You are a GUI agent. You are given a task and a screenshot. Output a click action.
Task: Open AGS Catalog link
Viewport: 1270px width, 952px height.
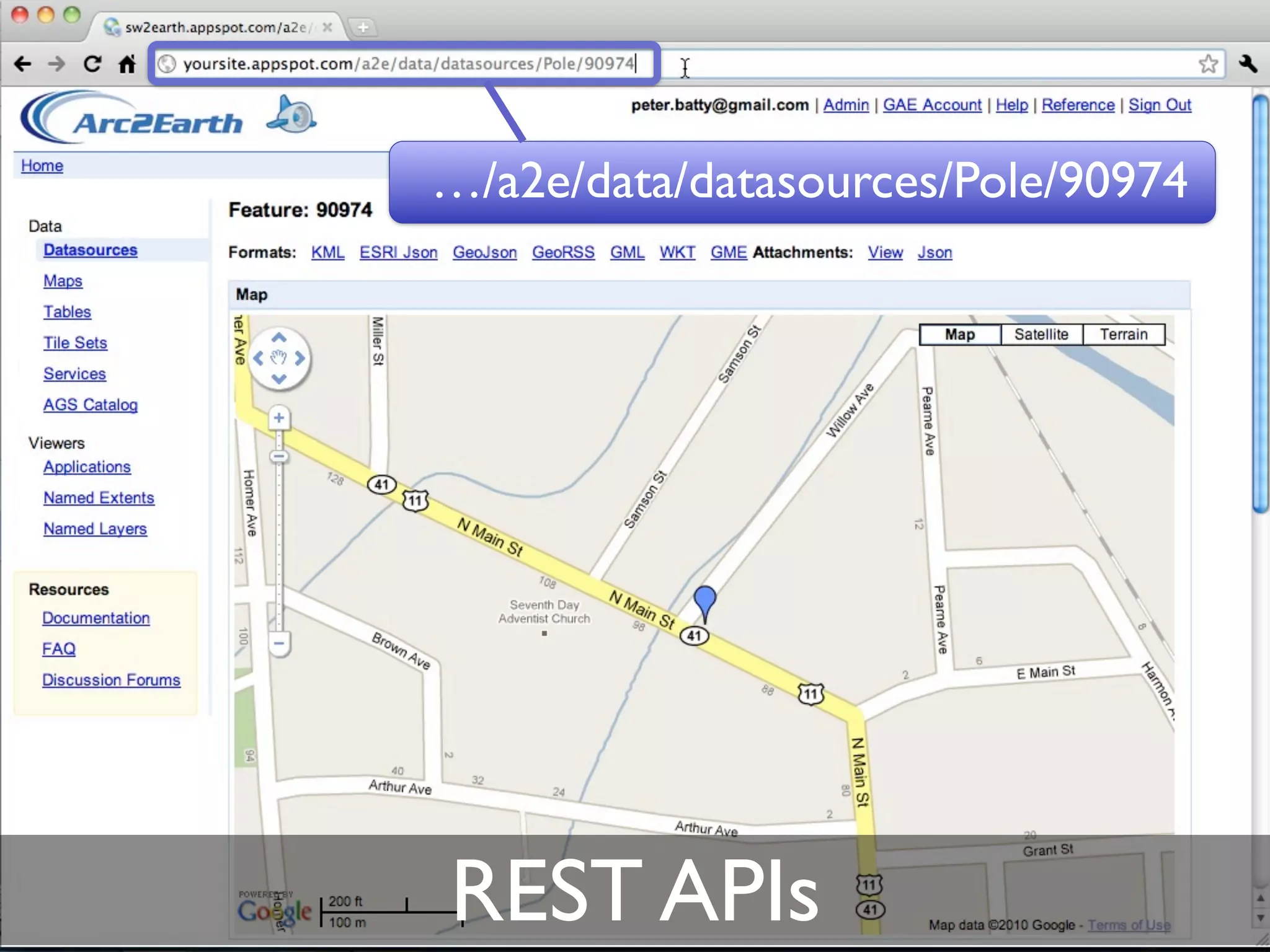(x=91, y=405)
